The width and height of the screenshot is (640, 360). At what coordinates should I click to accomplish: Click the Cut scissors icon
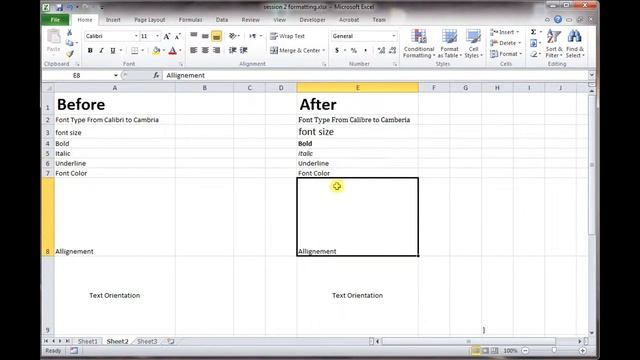pyautogui.click(x=69, y=33)
